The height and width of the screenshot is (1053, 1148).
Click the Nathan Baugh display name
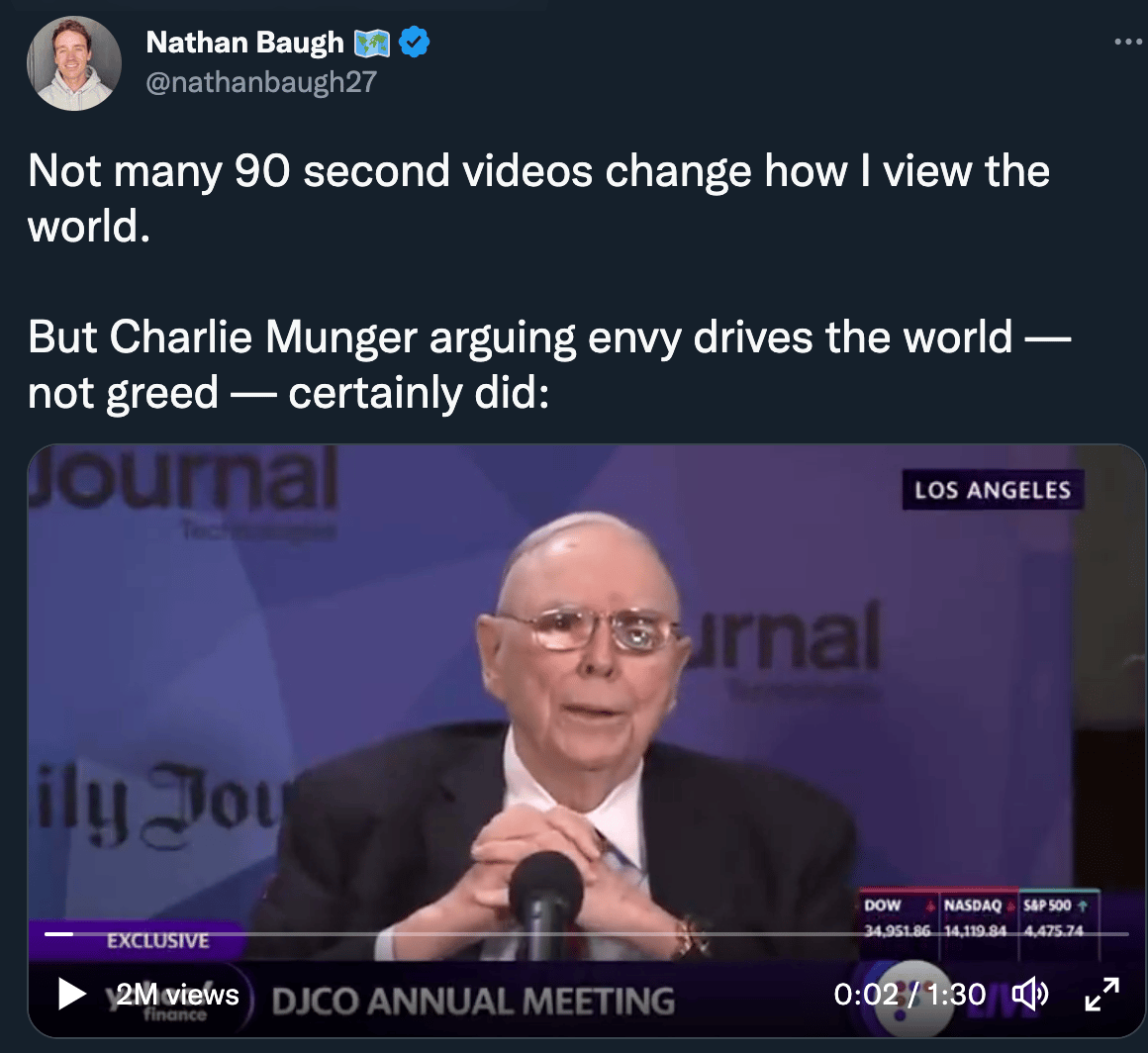pos(244,43)
